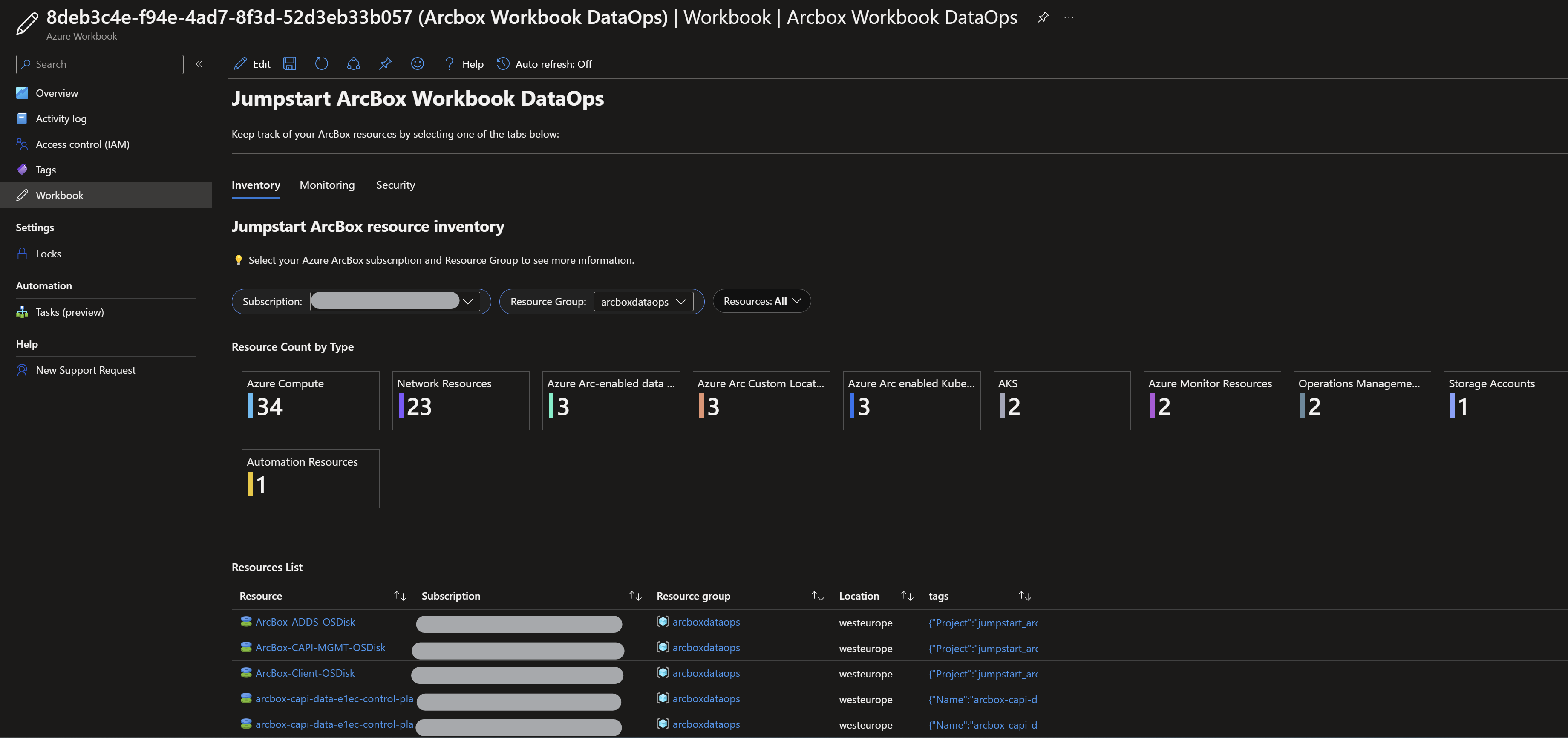1568x738 pixels.
Task: Click the Edit pencil toolbar button
Action: pos(252,64)
